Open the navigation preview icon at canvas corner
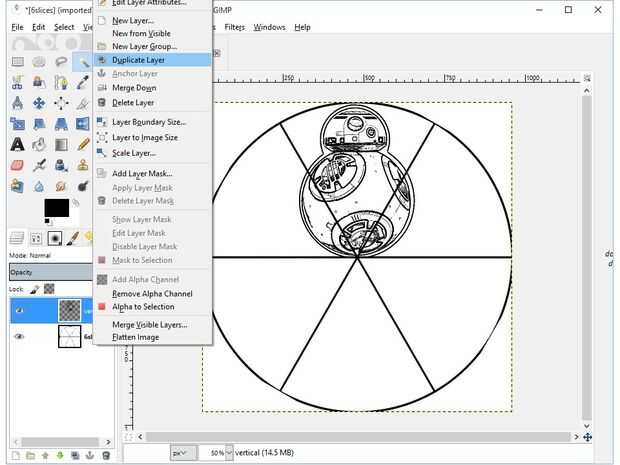This screenshot has width=620, height=465. point(588,437)
